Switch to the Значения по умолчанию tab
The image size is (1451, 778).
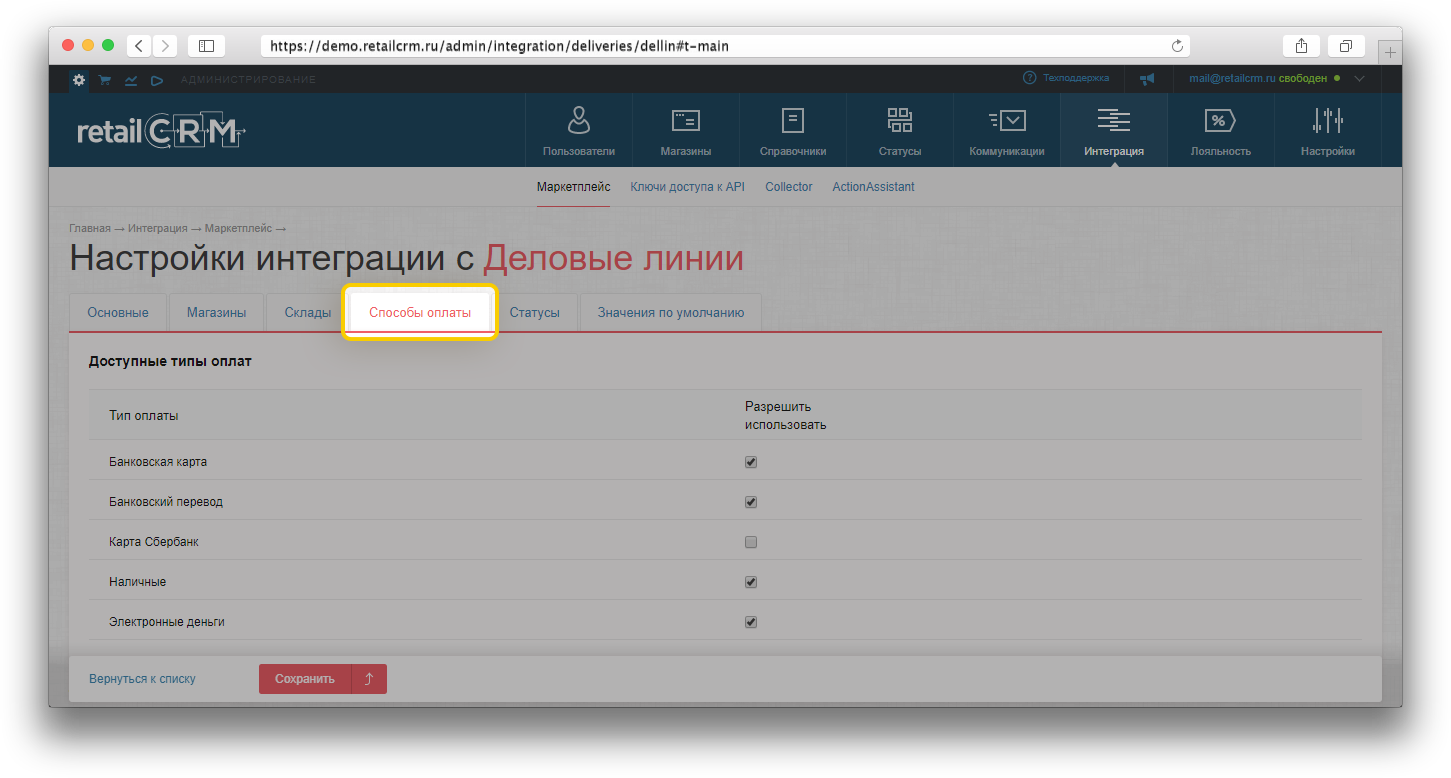point(671,312)
